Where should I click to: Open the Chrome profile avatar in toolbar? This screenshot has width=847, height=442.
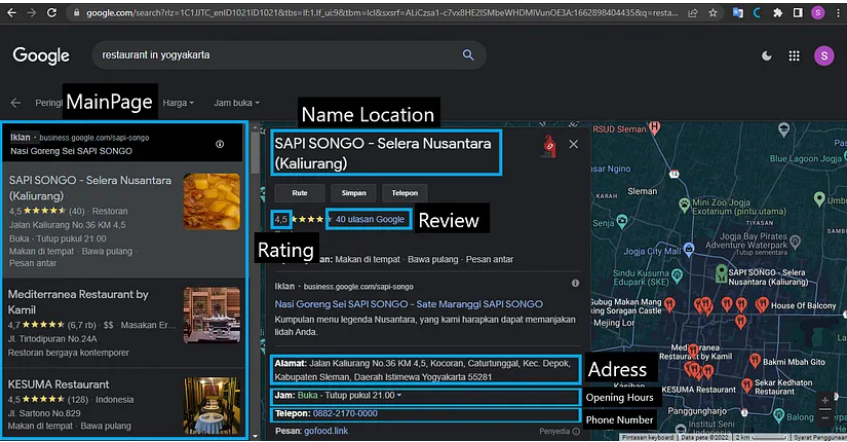pyautogui.click(x=817, y=12)
